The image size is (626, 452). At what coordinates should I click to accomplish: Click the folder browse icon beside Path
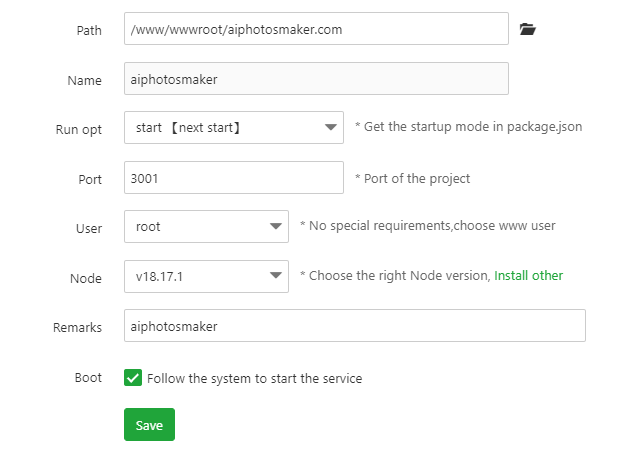pos(528,30)
